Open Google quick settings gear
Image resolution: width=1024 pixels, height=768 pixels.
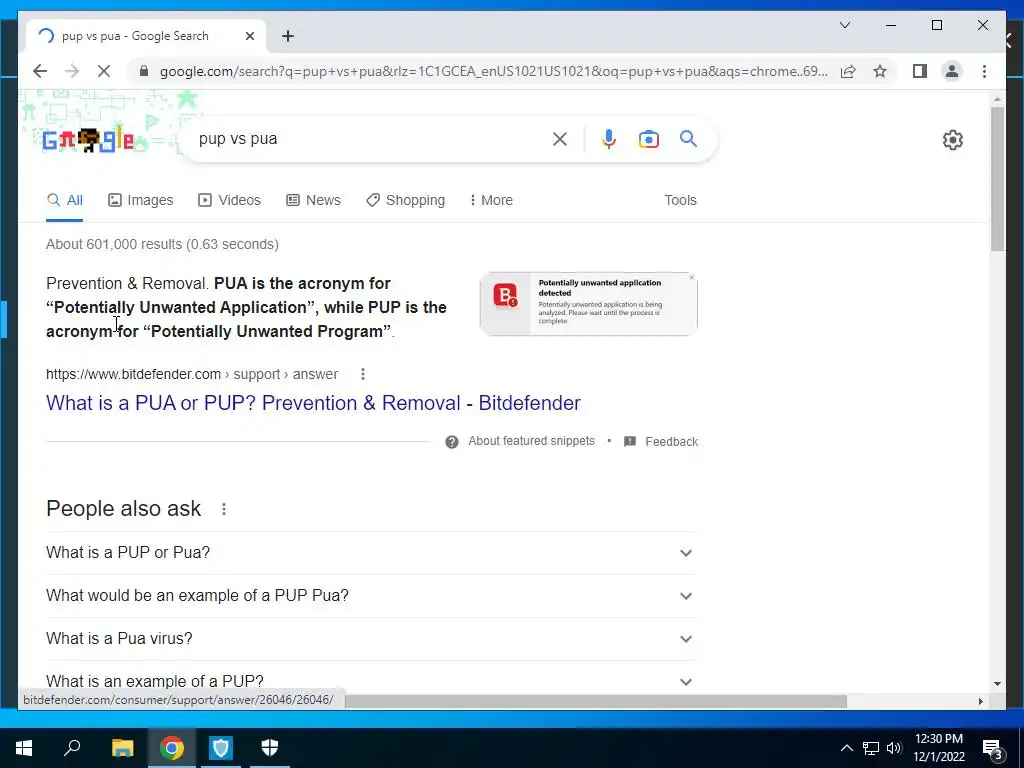[x=953, y=140]
